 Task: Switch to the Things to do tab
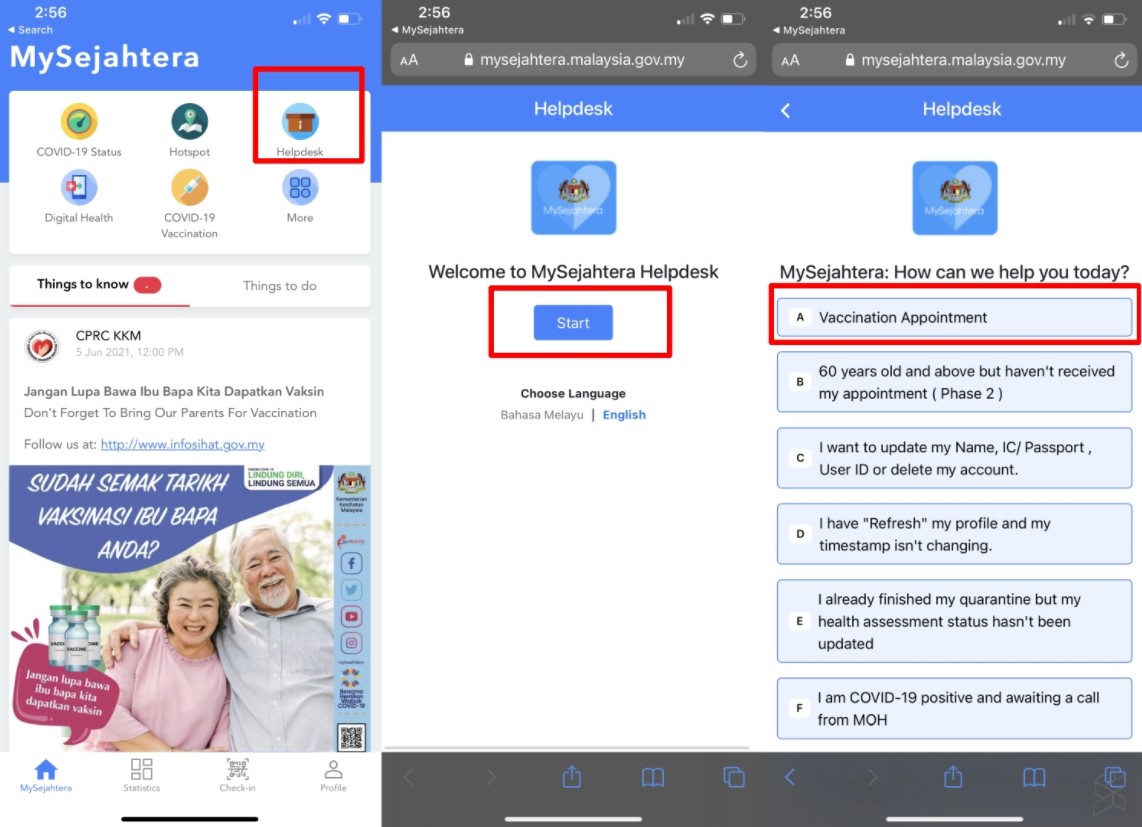click(x=280, y=286)
